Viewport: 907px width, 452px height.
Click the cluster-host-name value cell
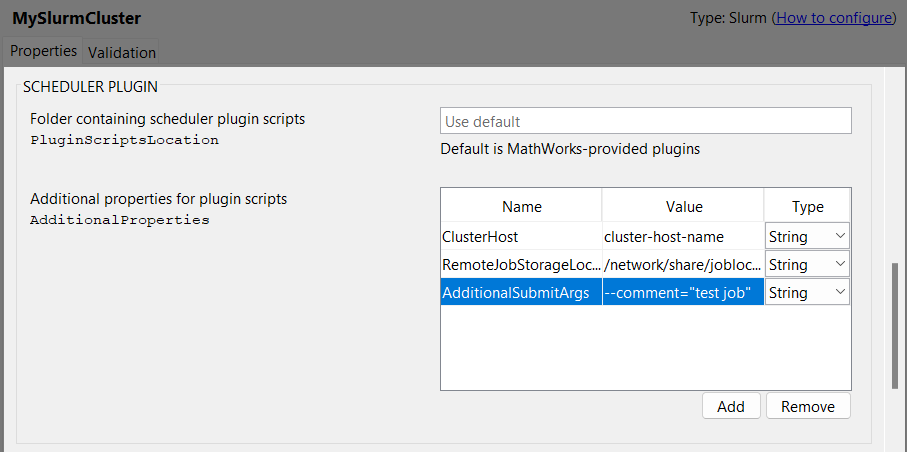click(682, 236)
